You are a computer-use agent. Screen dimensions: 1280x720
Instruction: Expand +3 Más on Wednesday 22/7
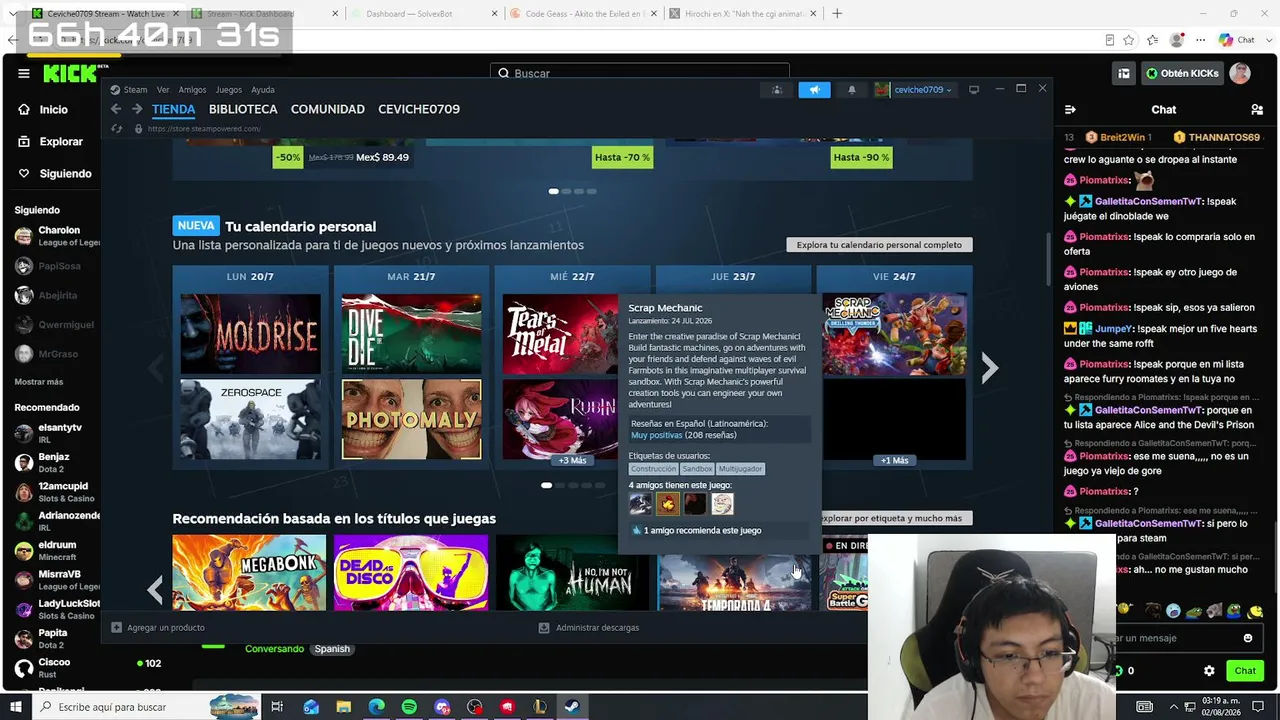(572, 460)
